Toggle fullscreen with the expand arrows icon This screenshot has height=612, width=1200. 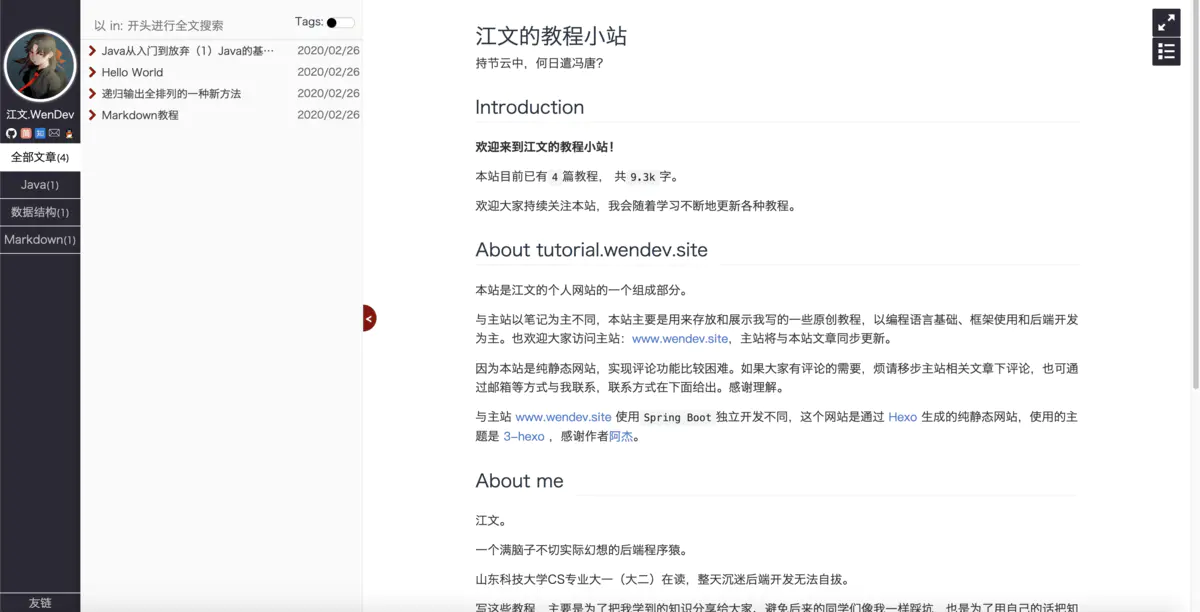pos(1166,21)
